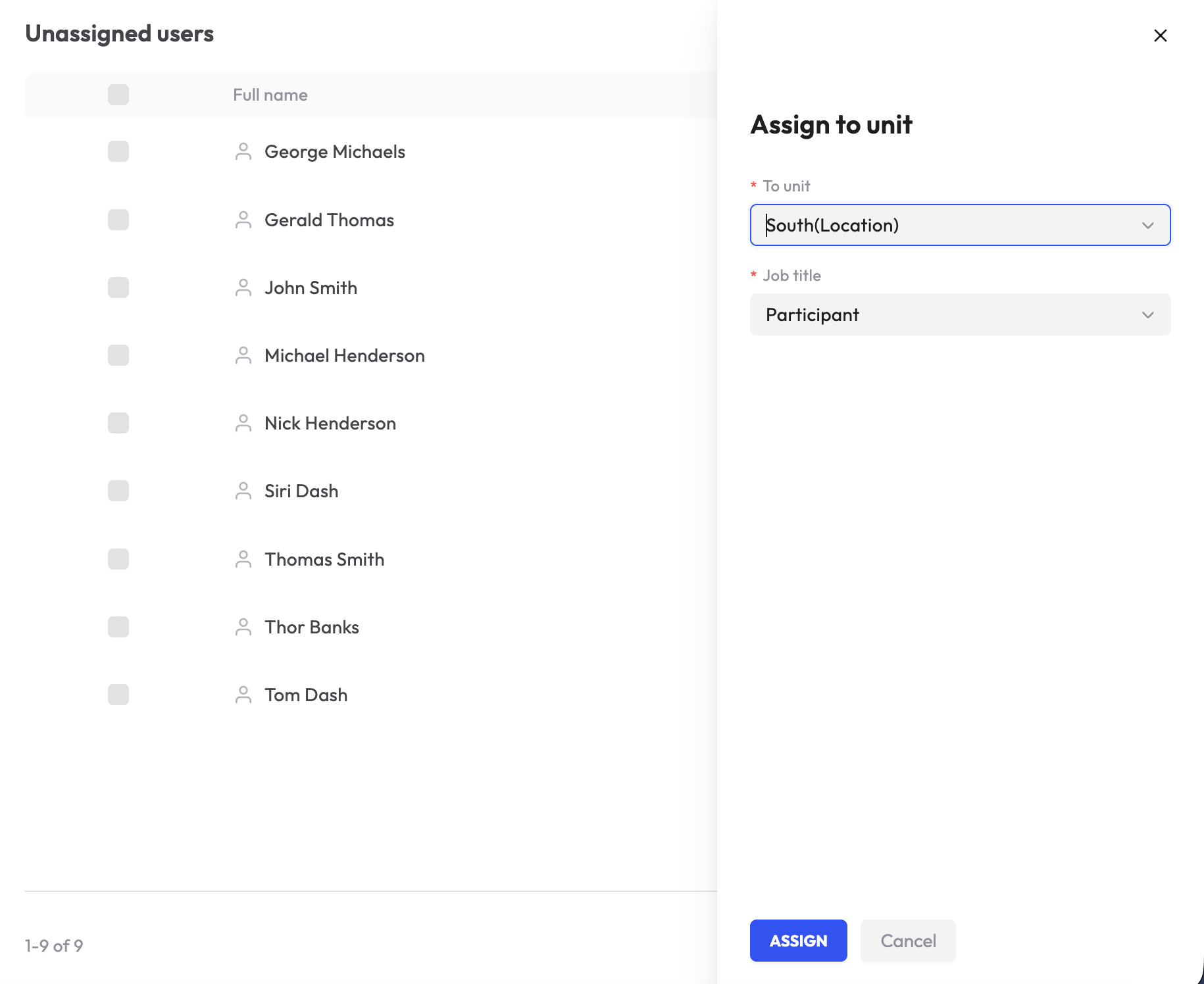Click the user icon beside John Smith
The image size is (1204, 984).
pos(243,288)
